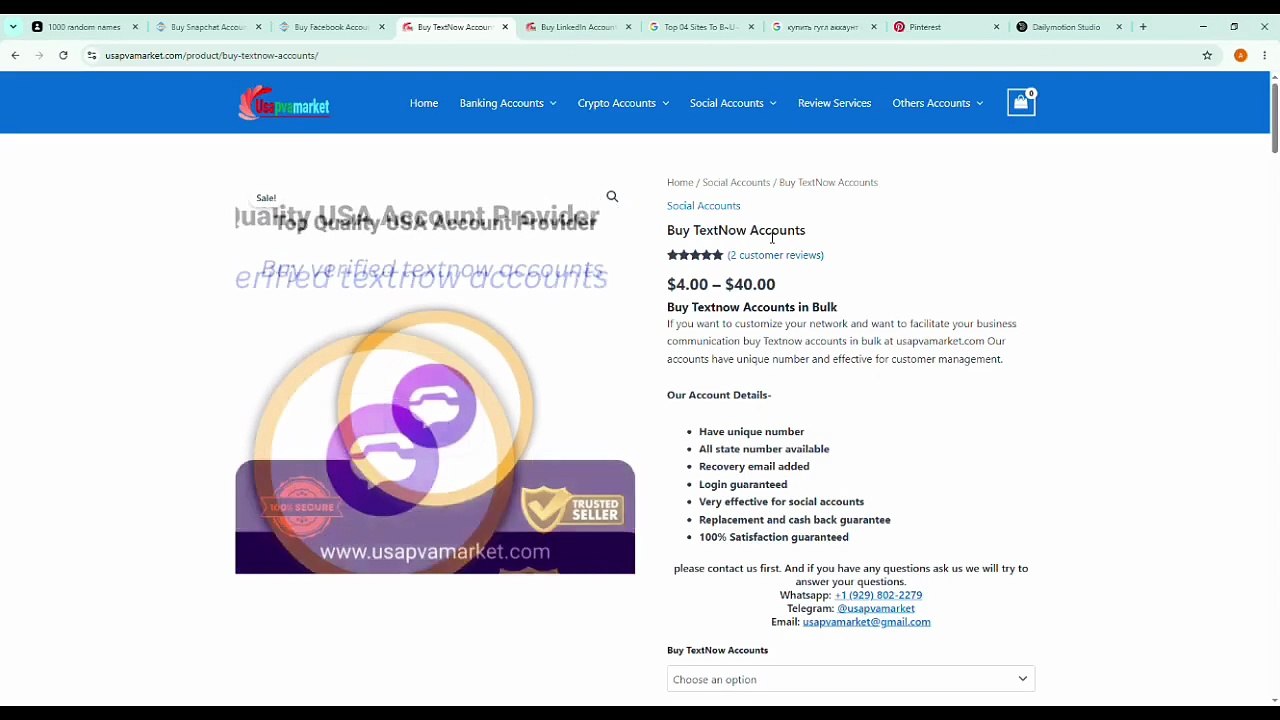
Task: Switch to the Pinterest tab
Action: point(946,27)
